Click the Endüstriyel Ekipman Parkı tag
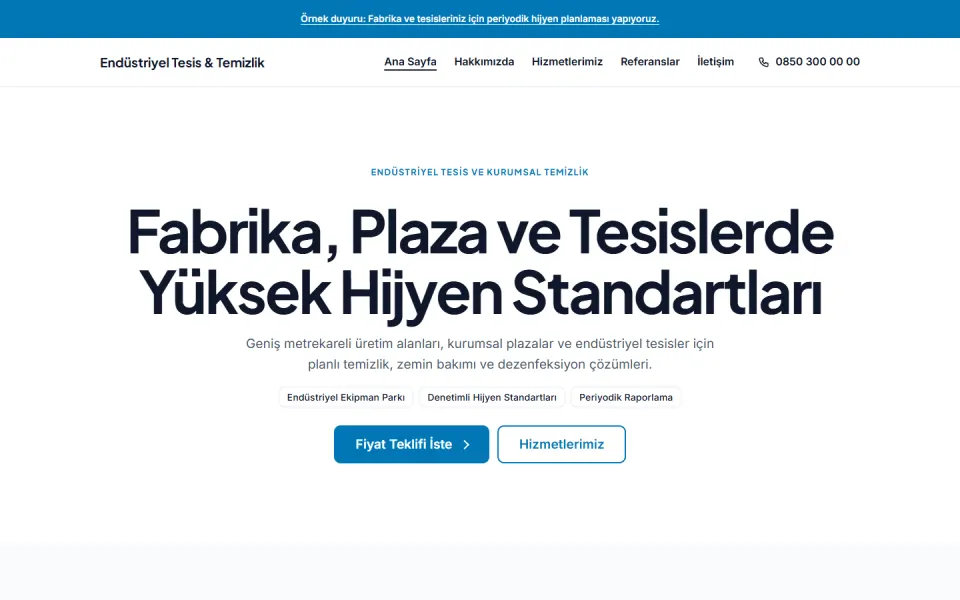The height and width of the screenshot is (600, 960). point(346,397)
